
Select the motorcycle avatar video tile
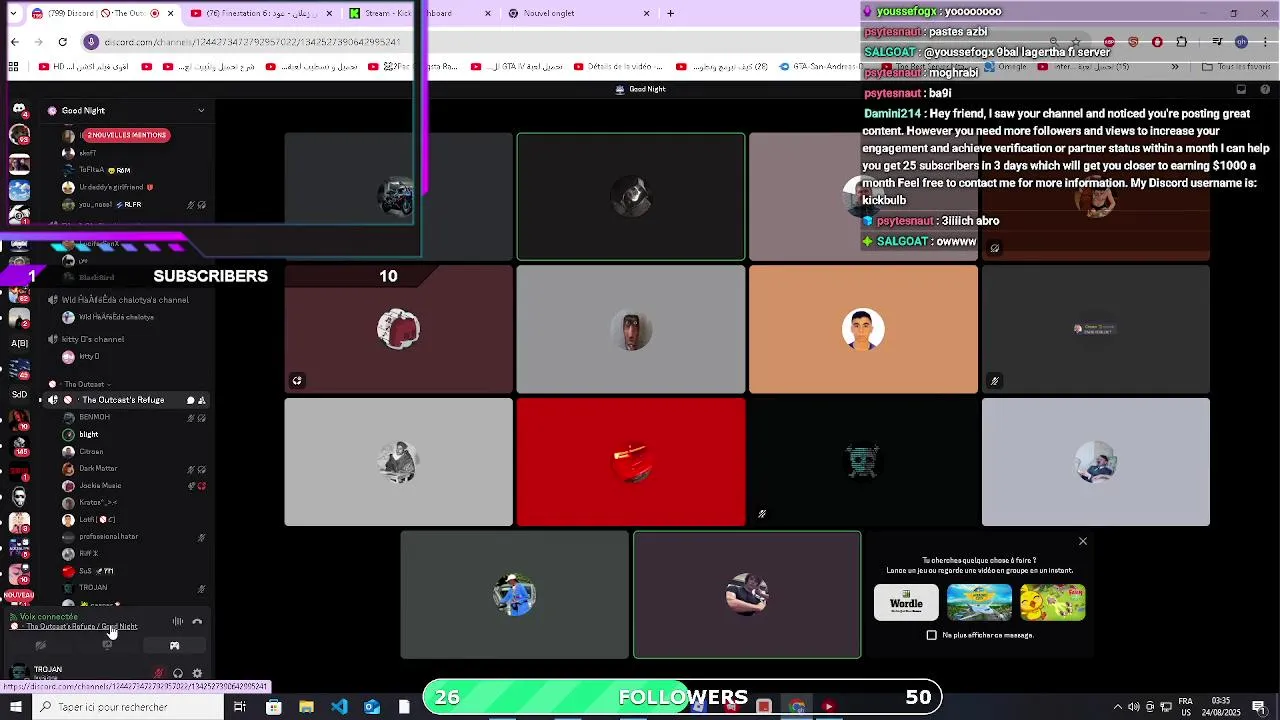[398, 196]
